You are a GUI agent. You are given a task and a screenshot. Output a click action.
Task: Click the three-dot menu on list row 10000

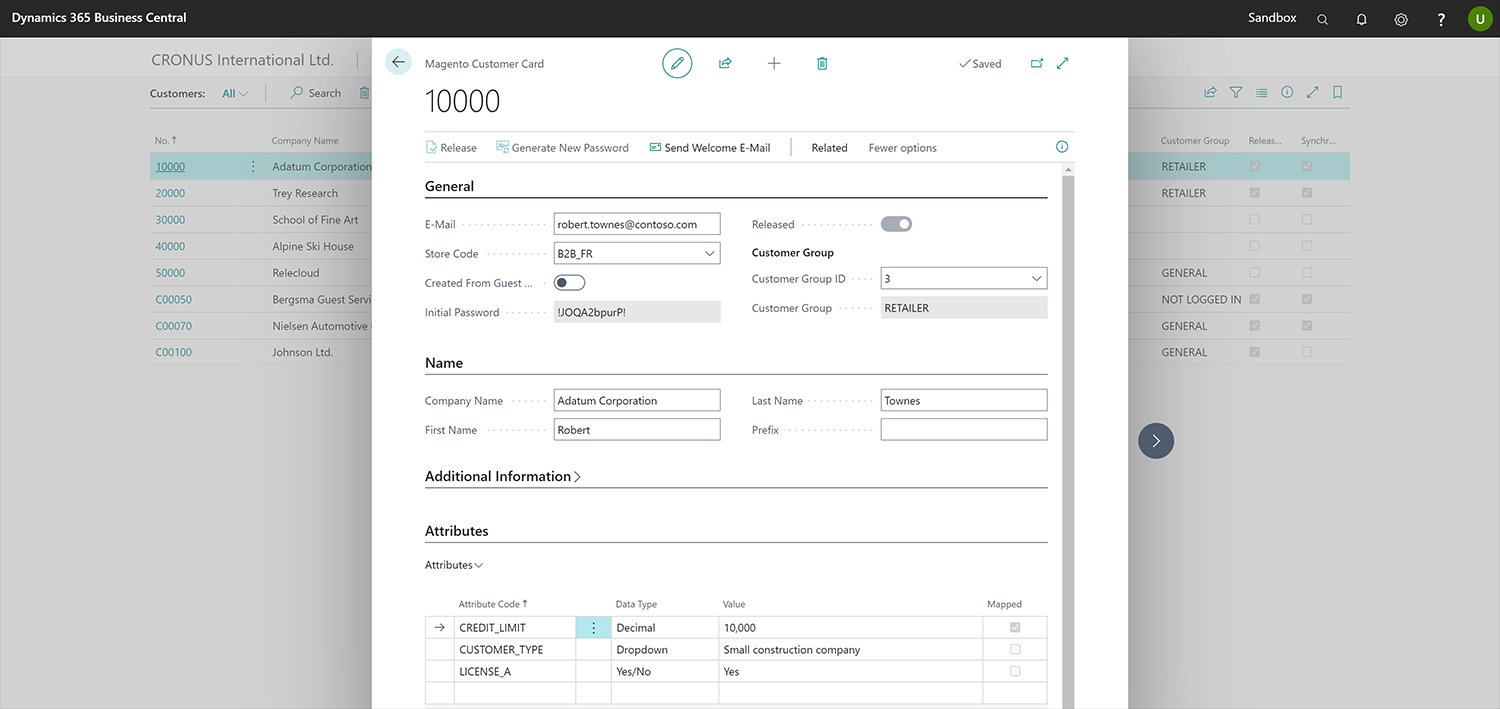click(253, 167)
